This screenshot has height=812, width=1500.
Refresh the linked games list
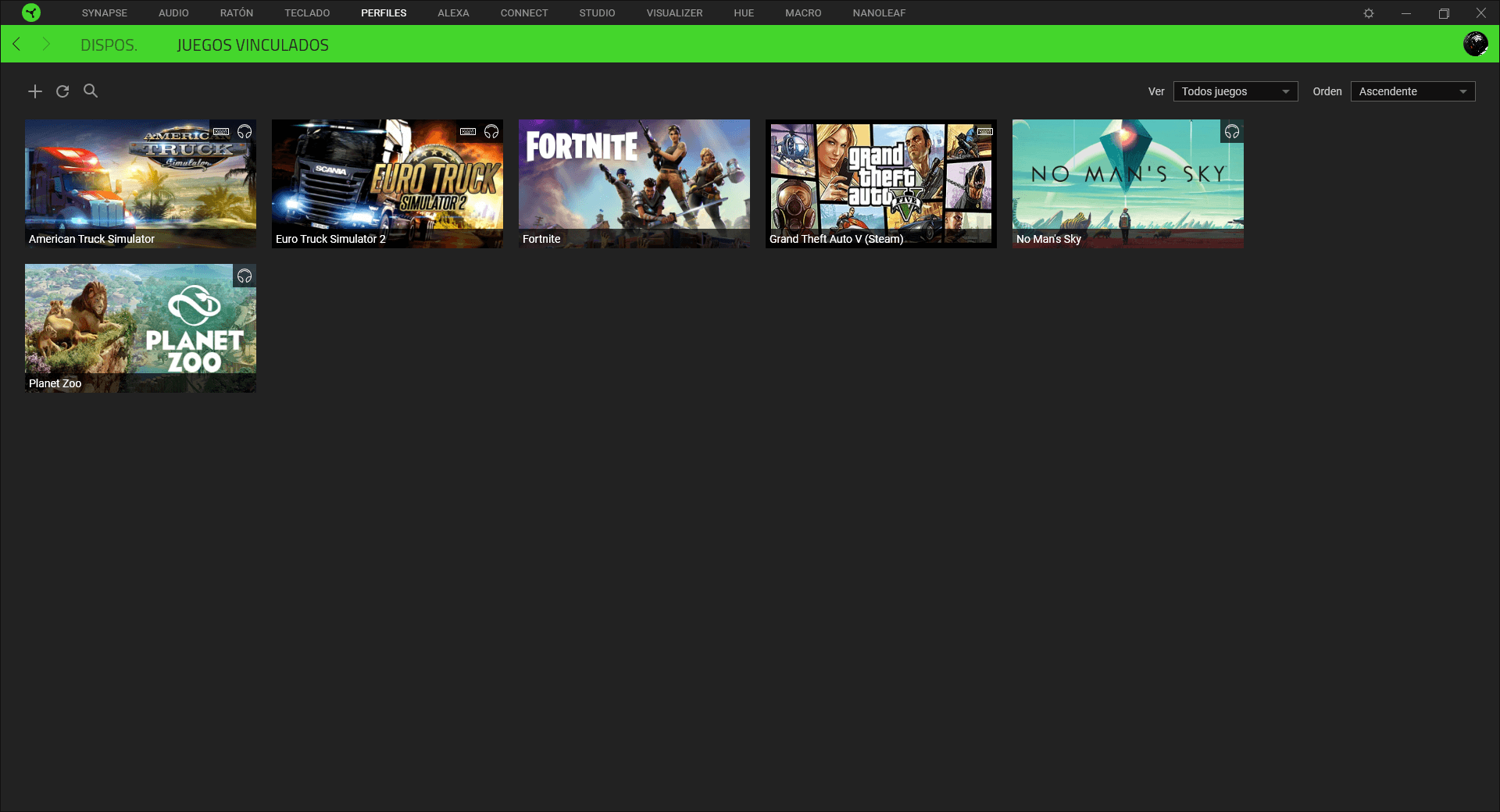[62, 91]
